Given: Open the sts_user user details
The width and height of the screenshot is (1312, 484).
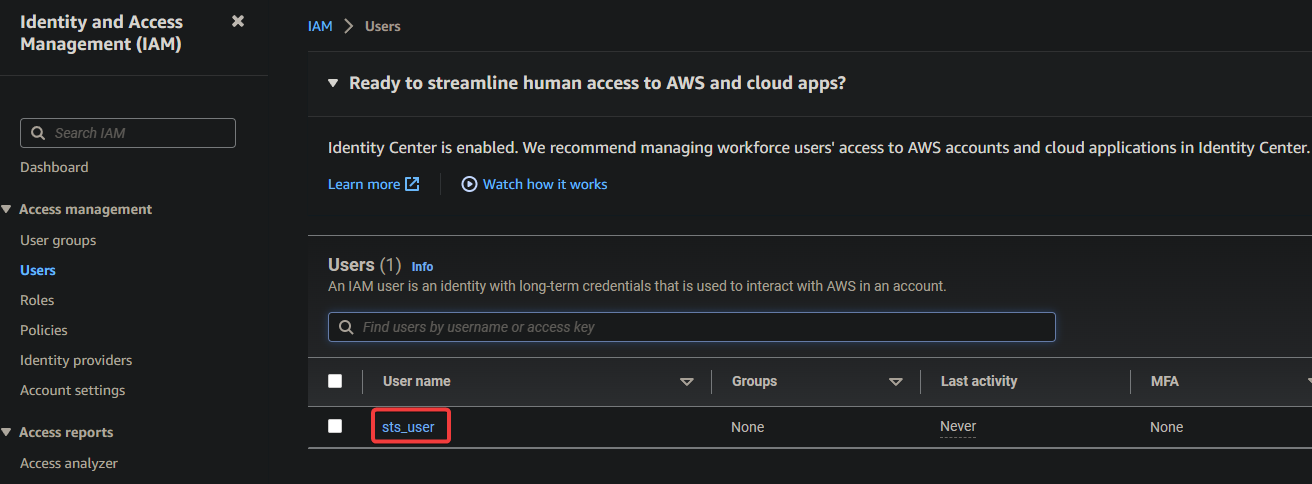Looking at the screenshot, I should pyautogui.click(x=408, y=427).
